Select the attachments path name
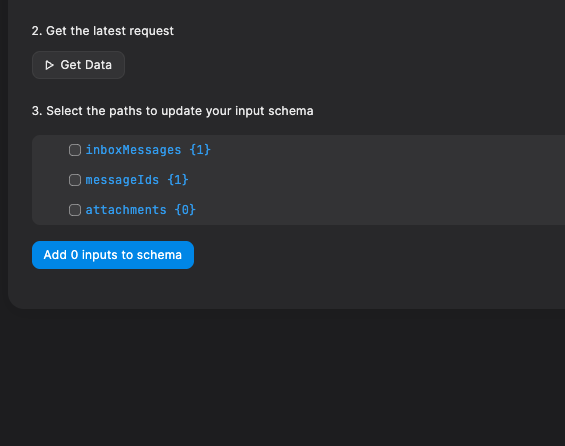The height and width of the screenshot is (446, 565). 126,210
